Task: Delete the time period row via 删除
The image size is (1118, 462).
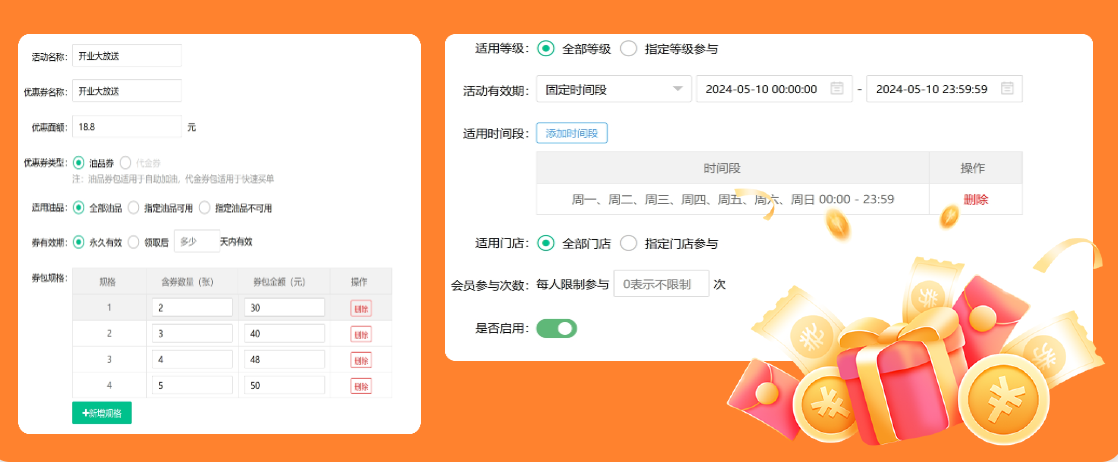Action: pyautogui.click(x=975, y=199)
